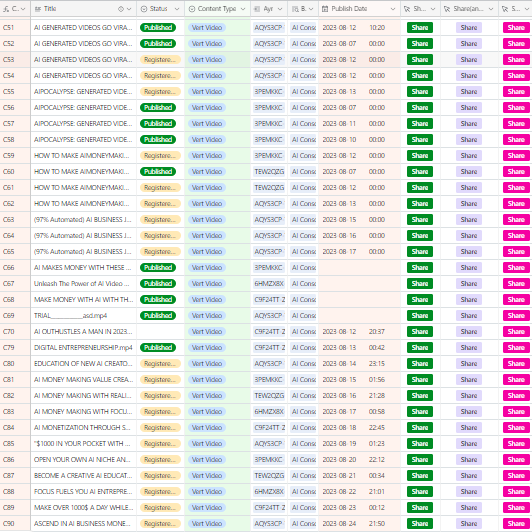Select the Vert Video tag in row C52
Viewport: 532px width, 532px height.
207,43
